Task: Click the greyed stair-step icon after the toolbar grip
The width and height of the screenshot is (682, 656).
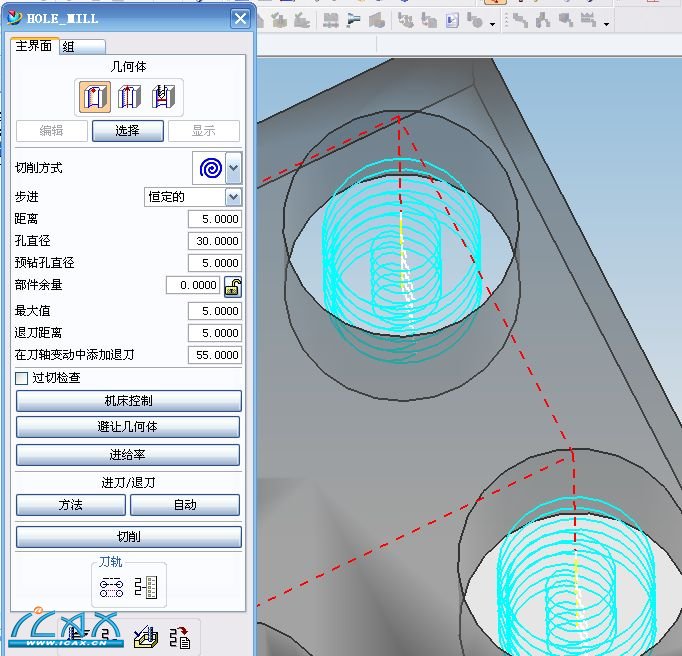Action: pyautogui.click(x=520, y=20)
